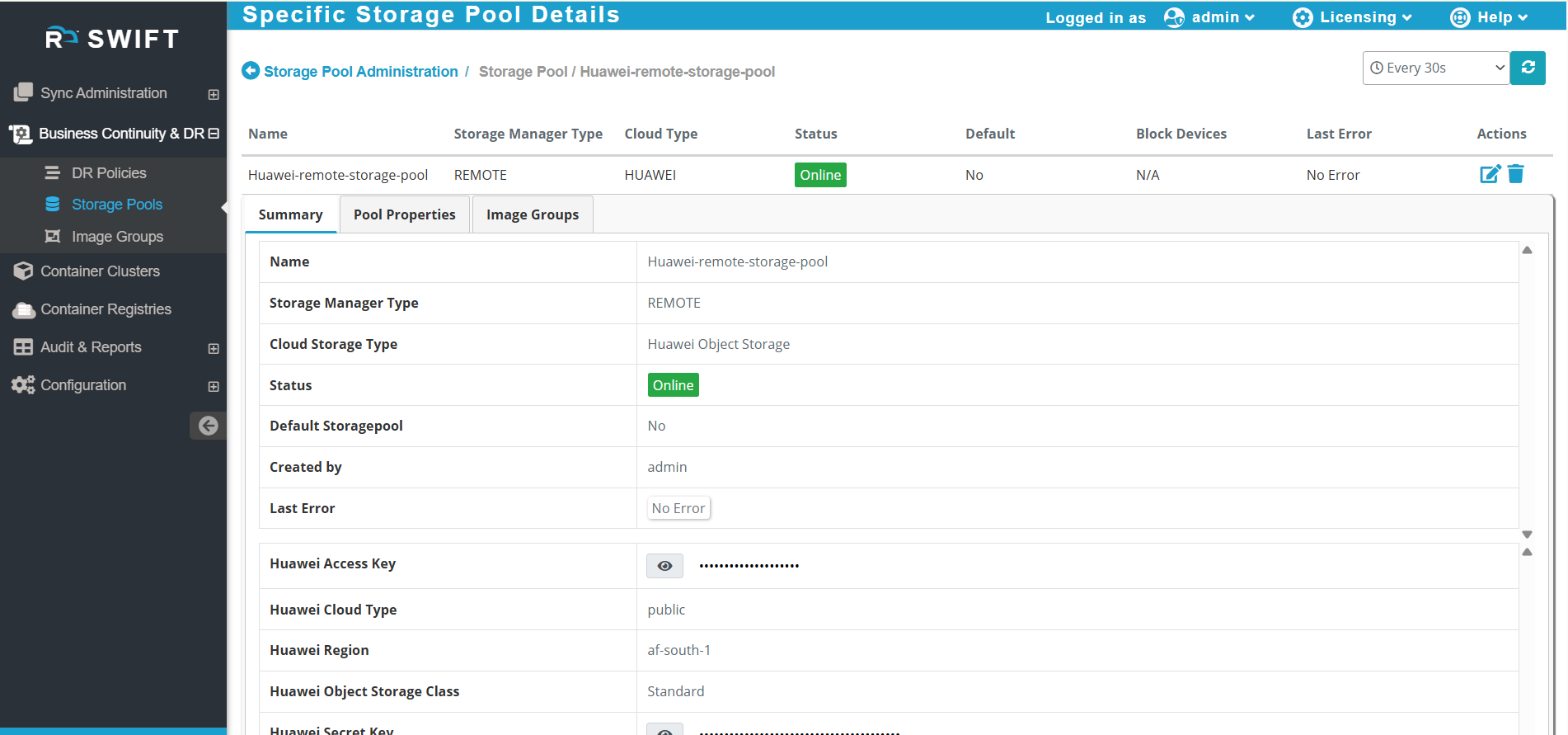Click the Container Clusters cube icon
1568x735 pixels.
coord(23,271)
